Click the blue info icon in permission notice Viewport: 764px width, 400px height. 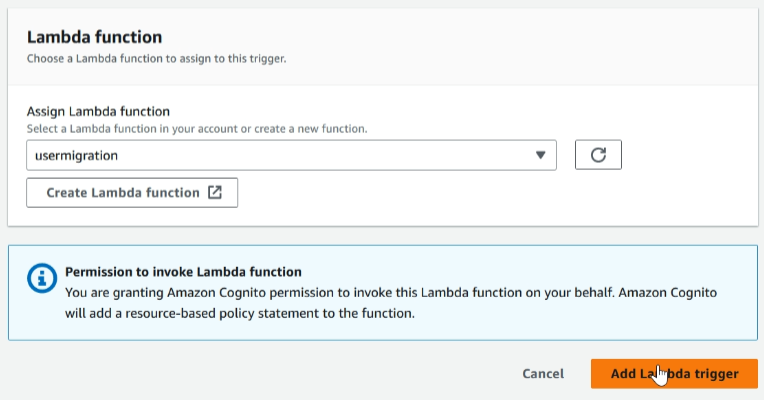pos(42,278)
